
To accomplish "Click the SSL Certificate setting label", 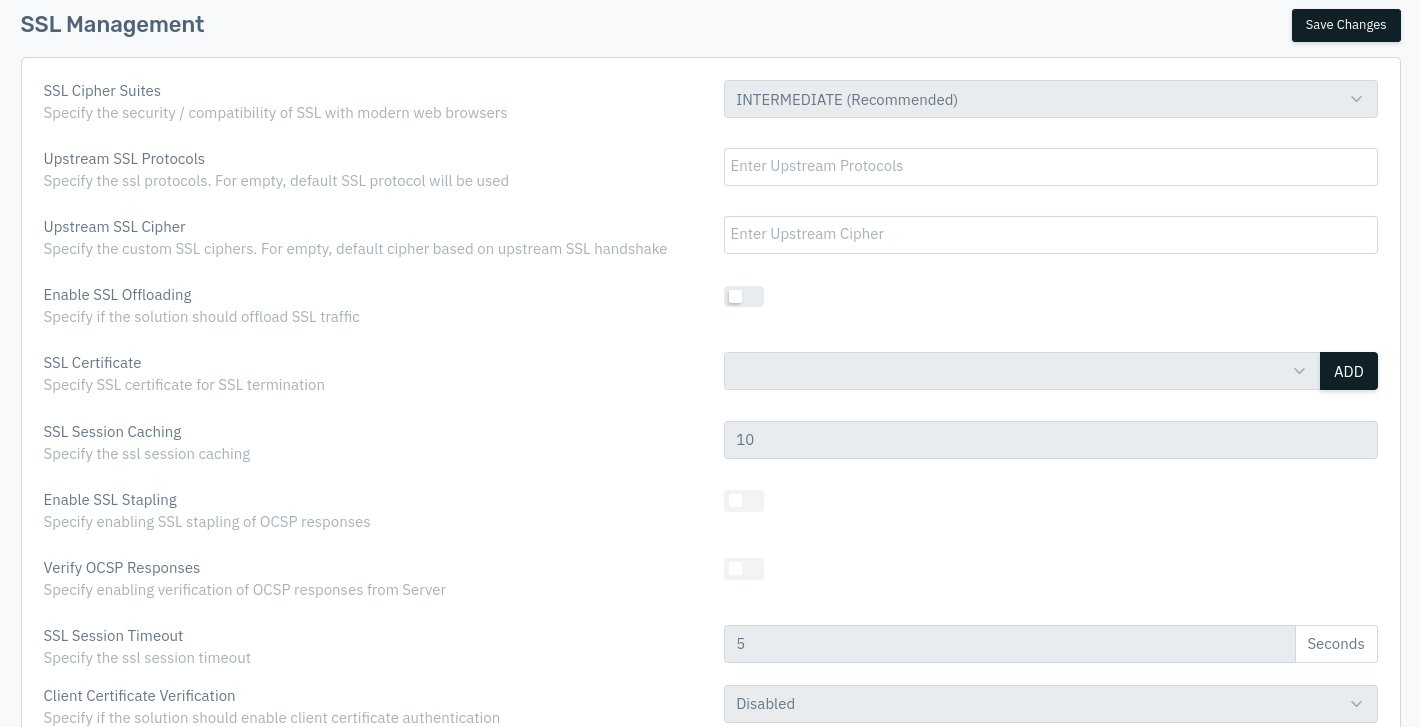I will [x=92, y=363].
